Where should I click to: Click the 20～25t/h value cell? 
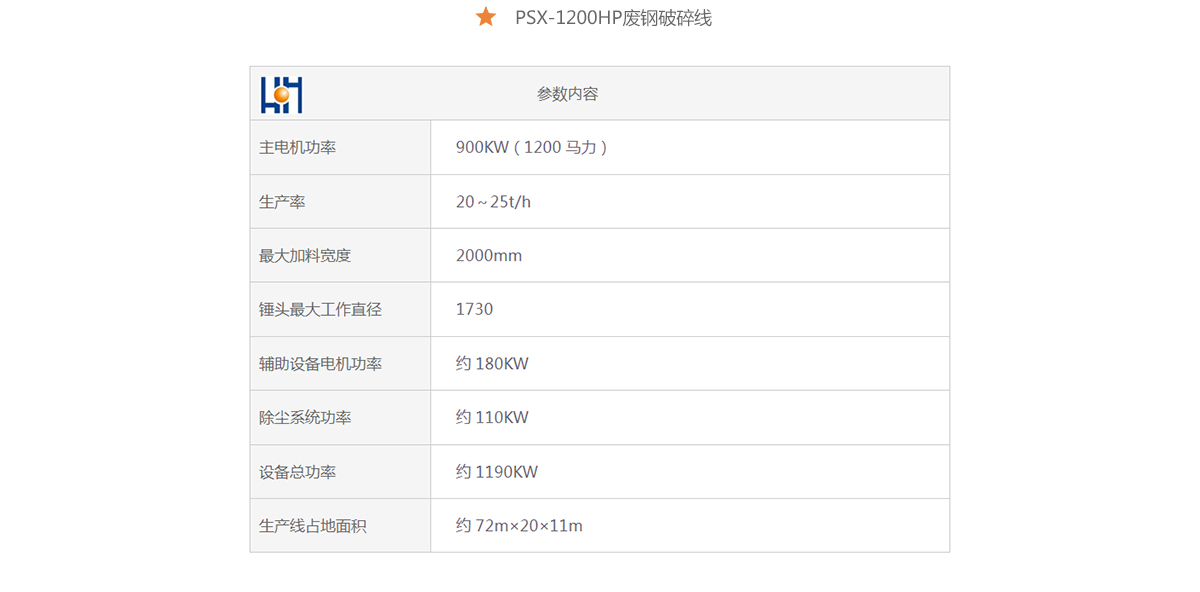click(493, 202)
